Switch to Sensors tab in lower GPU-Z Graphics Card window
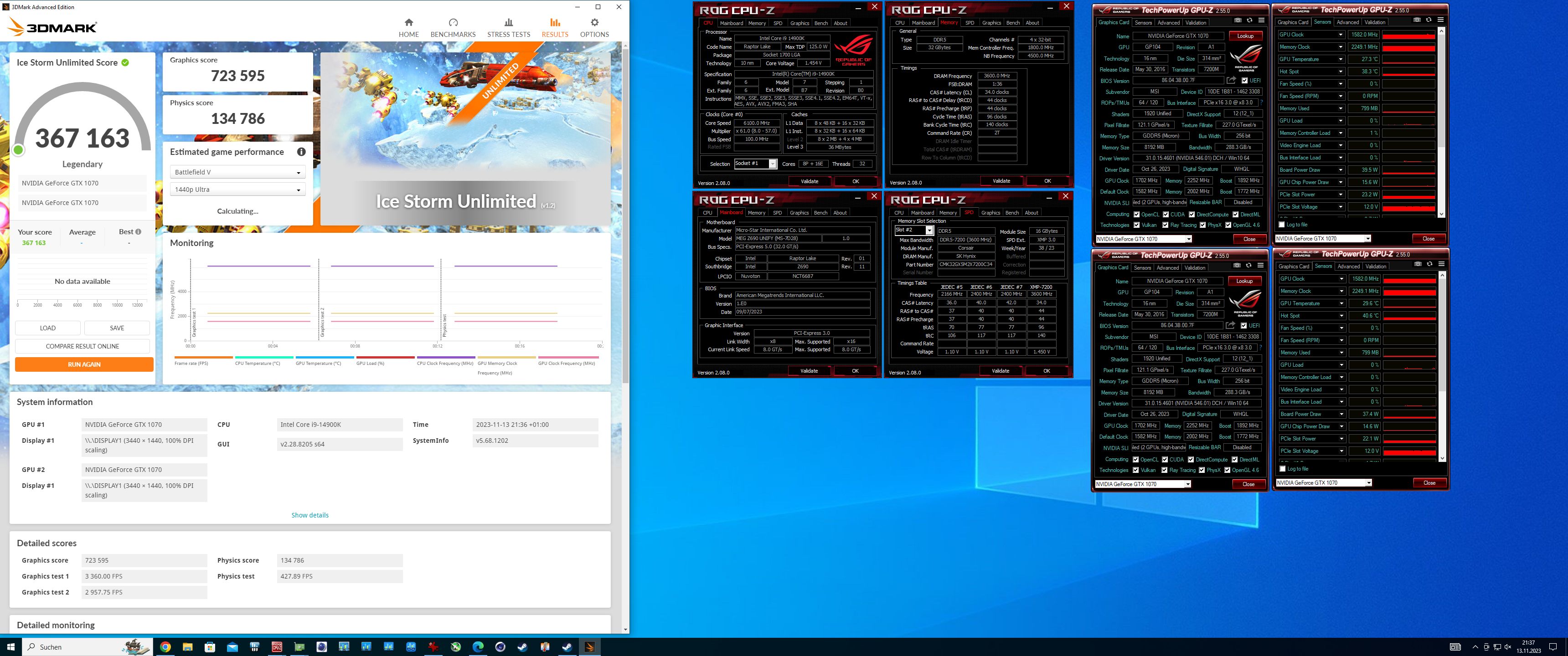 pyautogui.click(x=1143, y=268)
